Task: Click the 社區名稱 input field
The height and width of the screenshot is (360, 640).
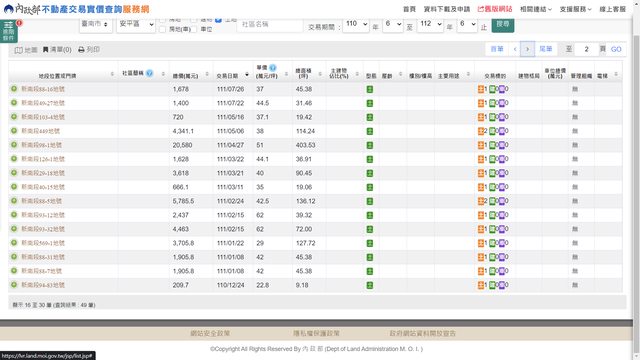Action: pos(270,24)
